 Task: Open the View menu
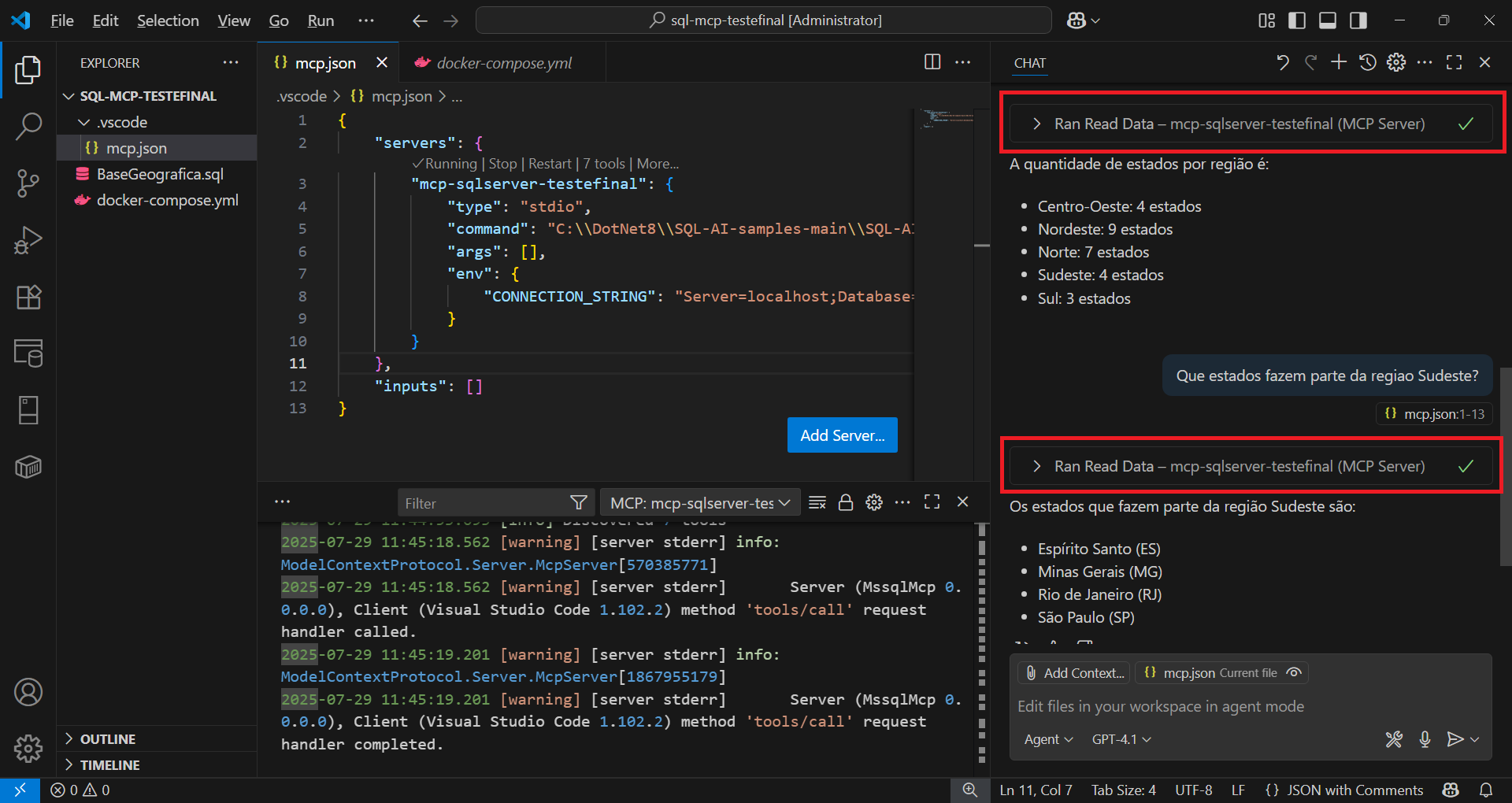tap(234, 20)
